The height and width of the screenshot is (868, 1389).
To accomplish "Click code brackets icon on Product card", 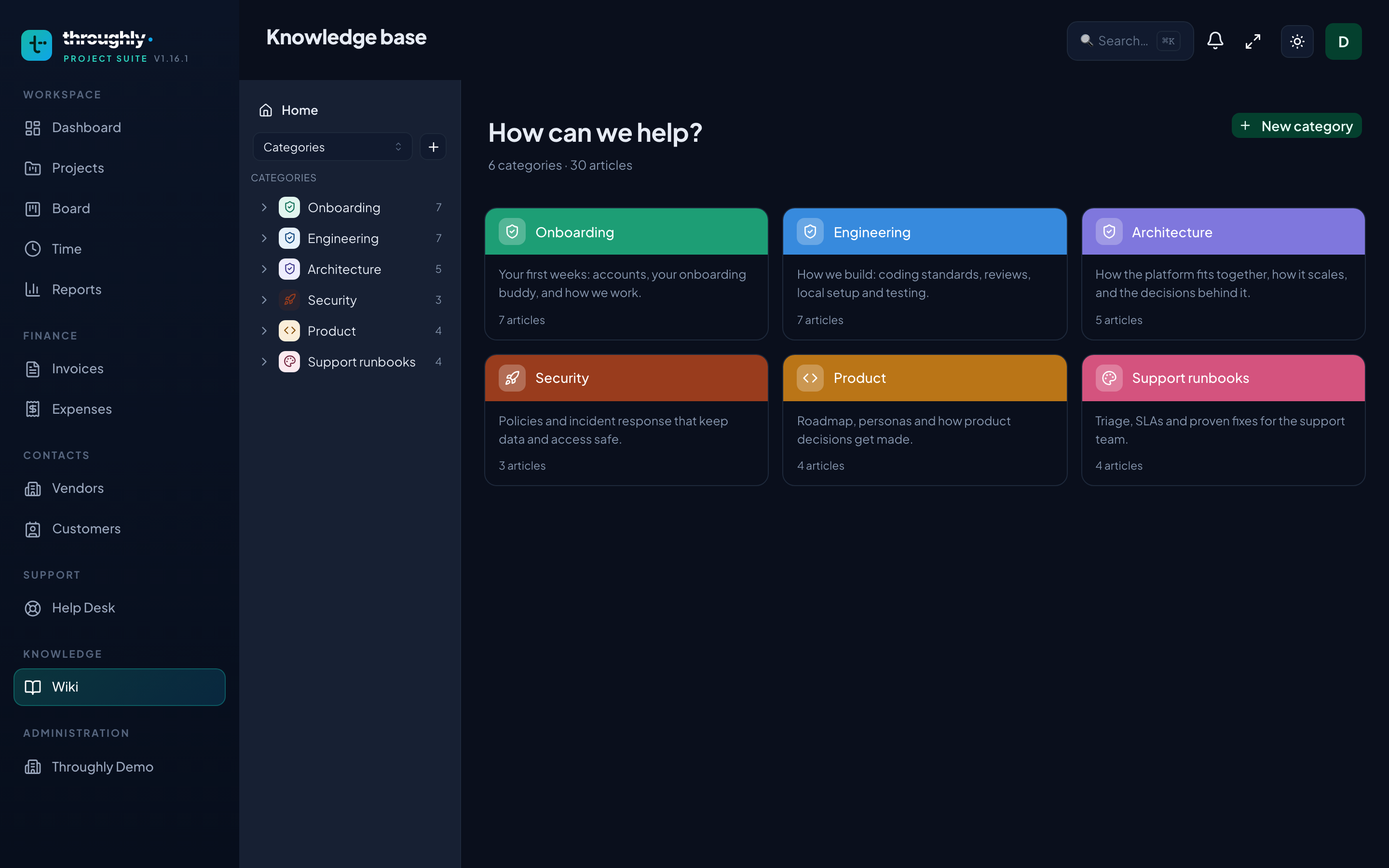I will [810, 378].
